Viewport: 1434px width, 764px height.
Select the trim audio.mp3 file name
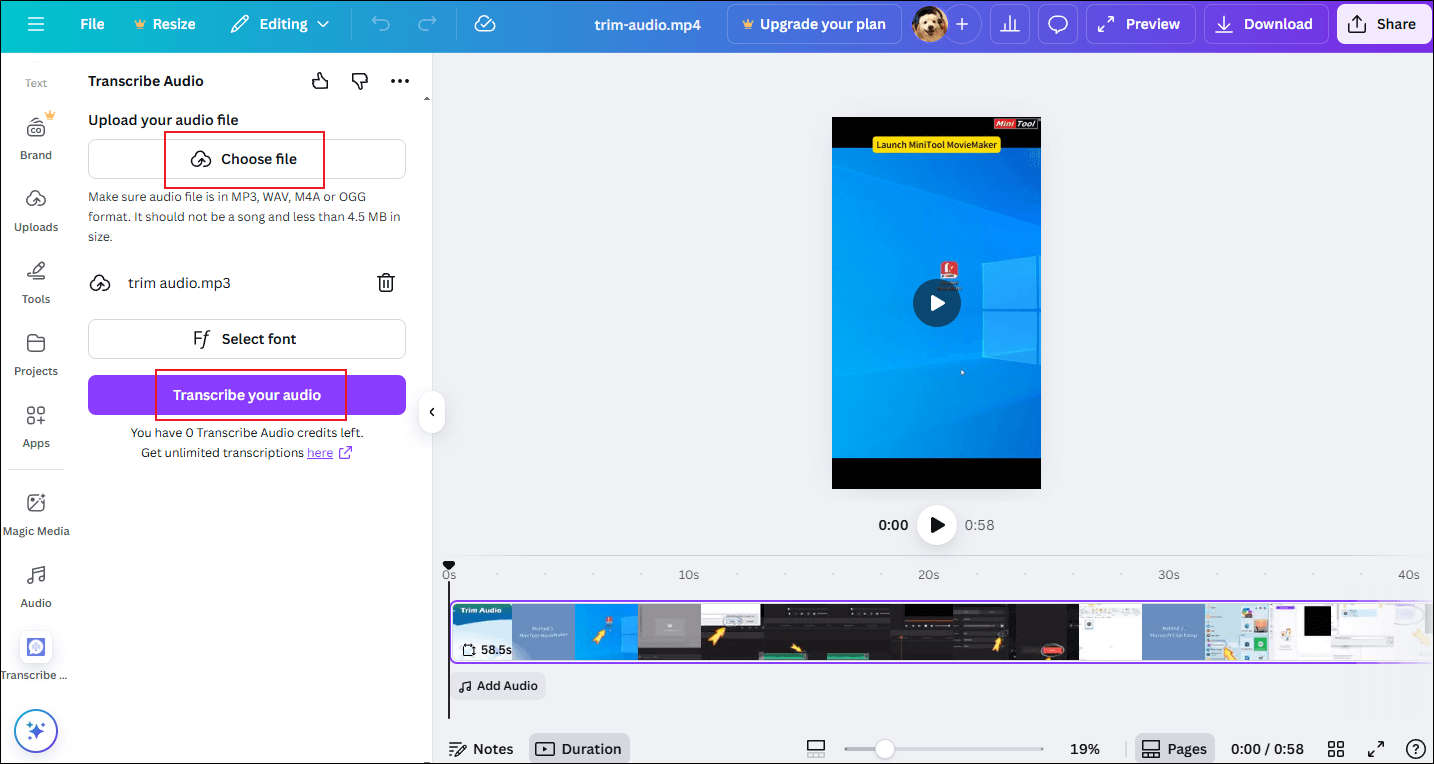tap(179, 283)
